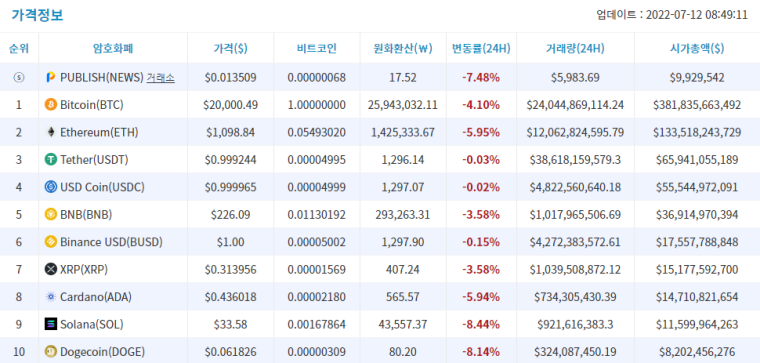Click the XRP black icon
The image size is (760, 363).
click(x=50, y=269)
